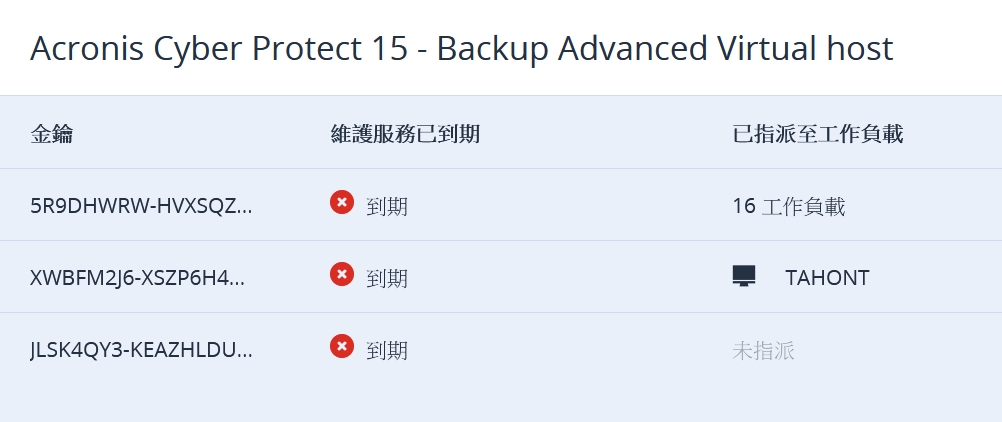Open the TAHONT workload name
The image size is (1002, 422).
(827, 278)
